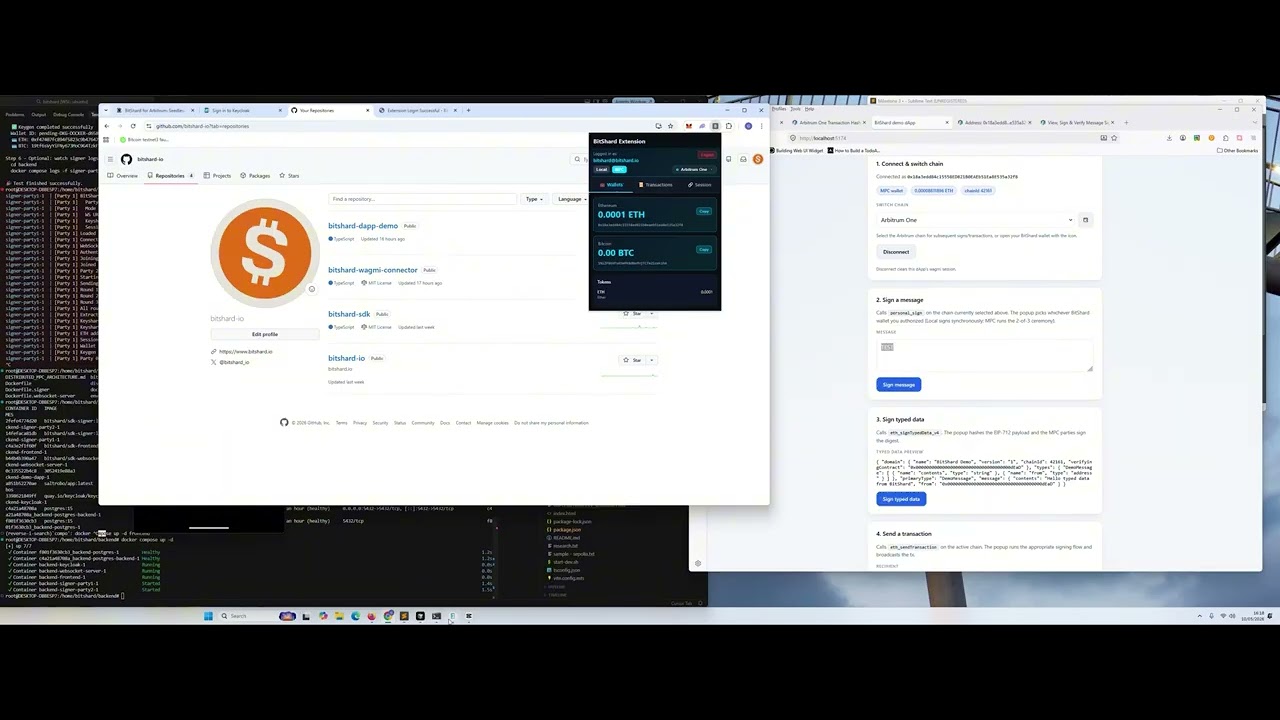Switch to the Overview tab on GitHub
1280x720 pixels.
tap(122, 176)
